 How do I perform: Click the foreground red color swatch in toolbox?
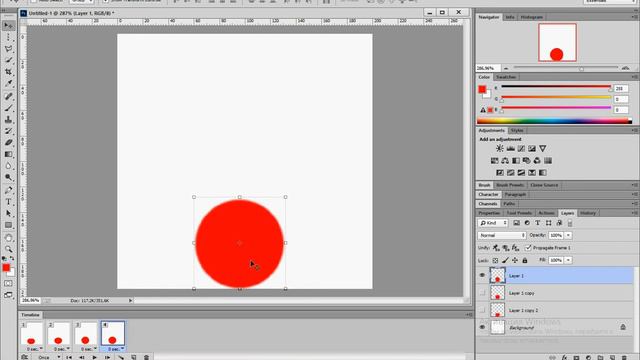(x=6, y=268)
